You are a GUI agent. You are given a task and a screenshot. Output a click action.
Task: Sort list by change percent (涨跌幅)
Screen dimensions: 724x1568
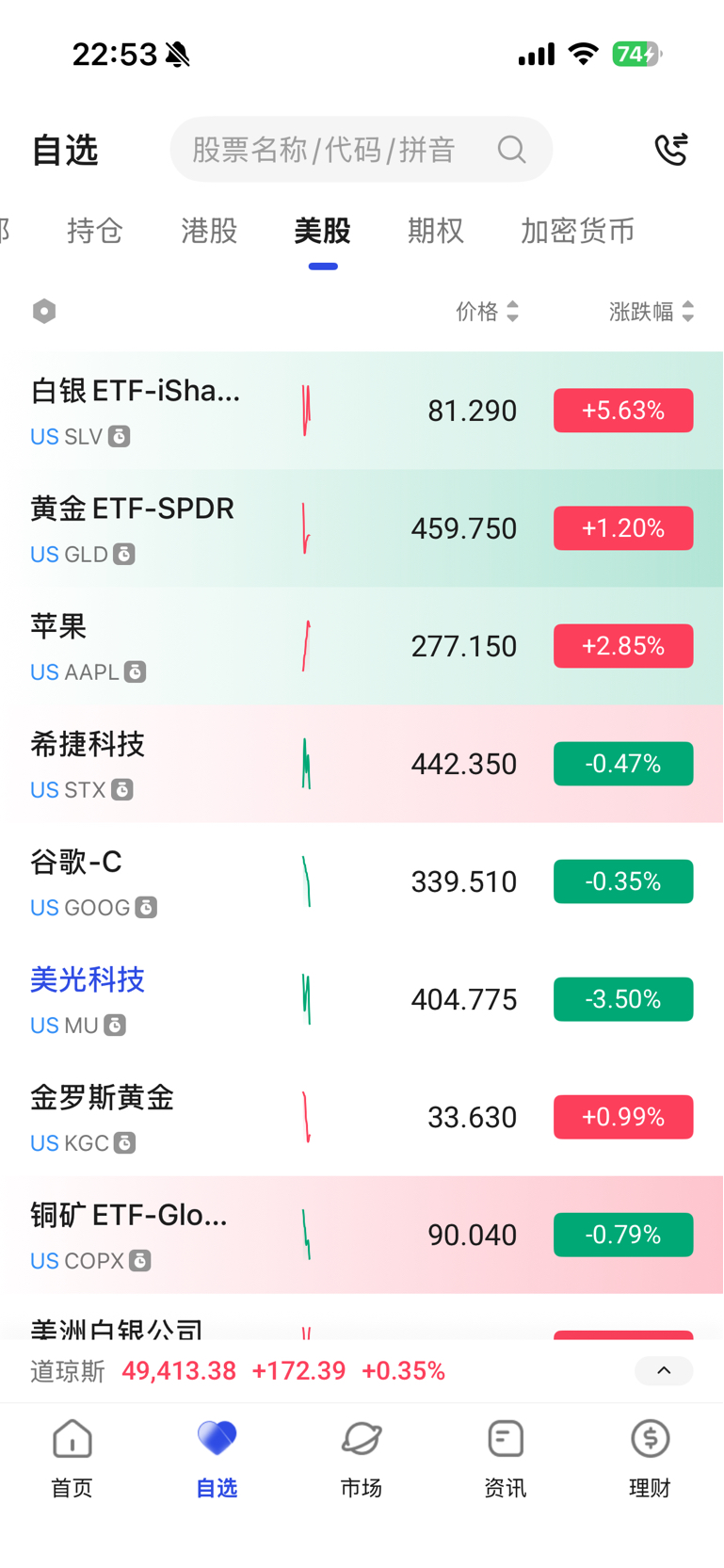click(x=651, y=312)
